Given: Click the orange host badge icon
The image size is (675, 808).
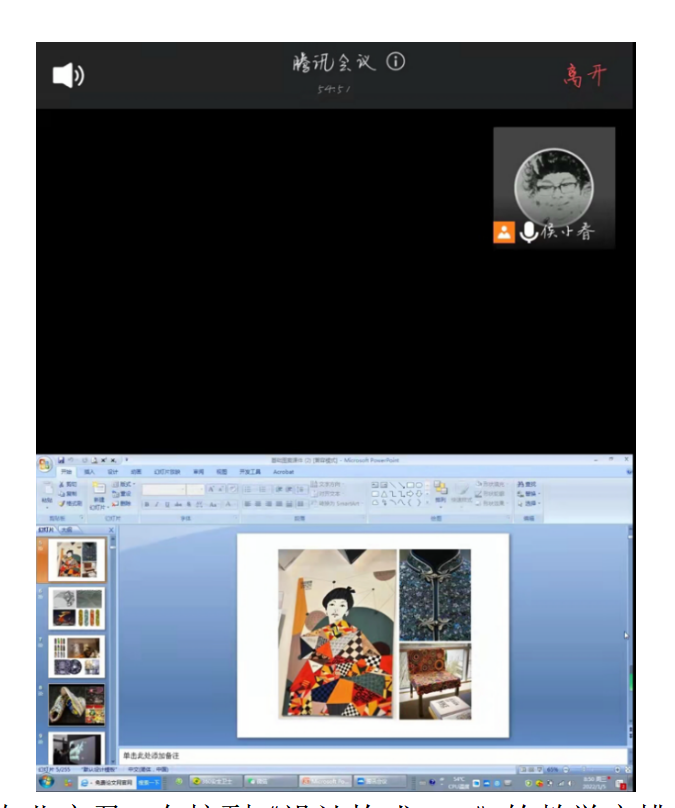Looking at the screenshot, I should (504, 233).
